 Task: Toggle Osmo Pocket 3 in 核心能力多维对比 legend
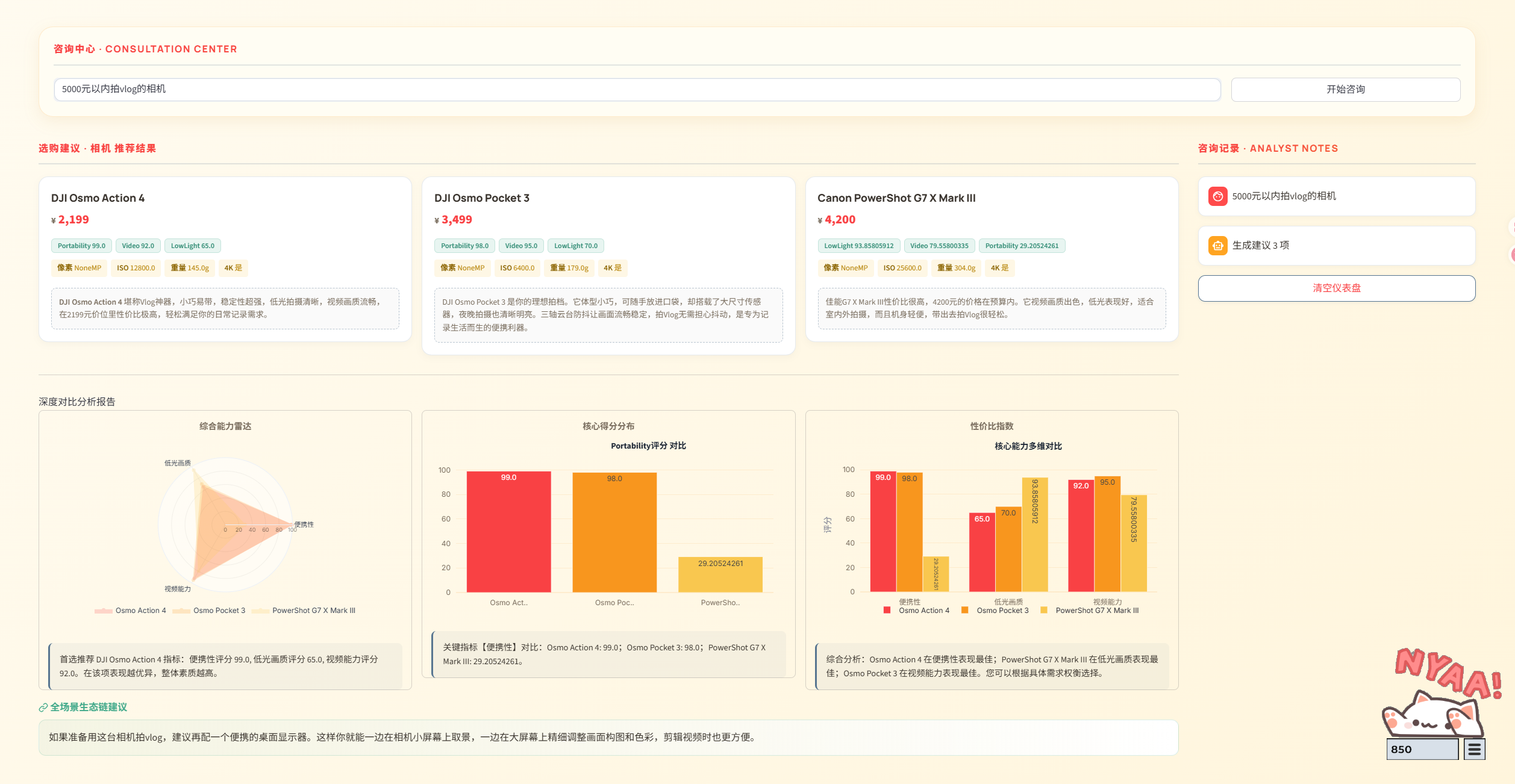(995, 611)
